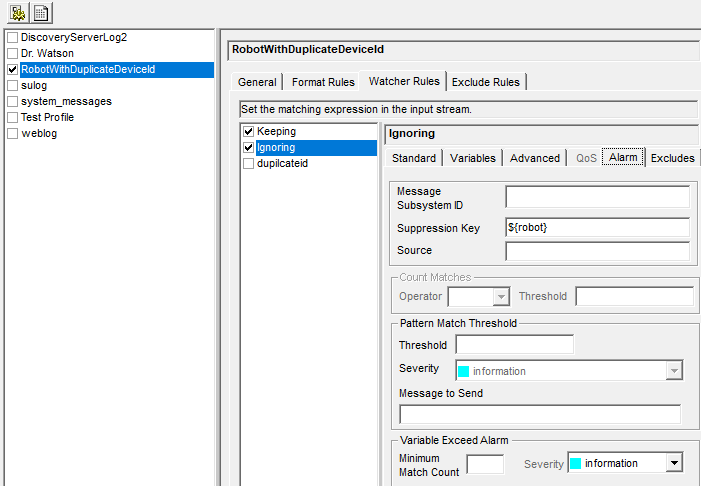
Task: Go to the General tab
Action: 257,82
